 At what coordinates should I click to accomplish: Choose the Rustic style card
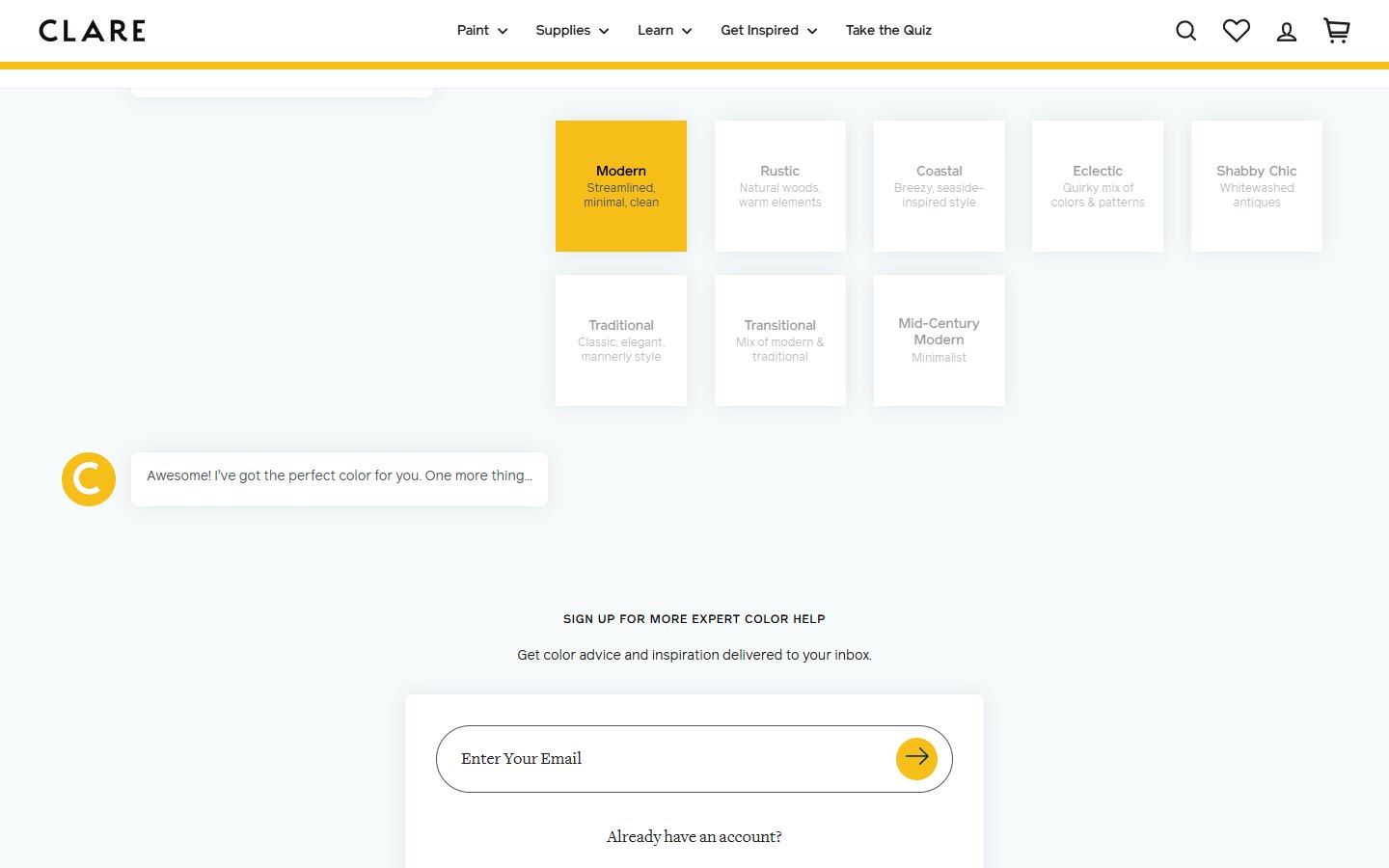click(780, 186)
